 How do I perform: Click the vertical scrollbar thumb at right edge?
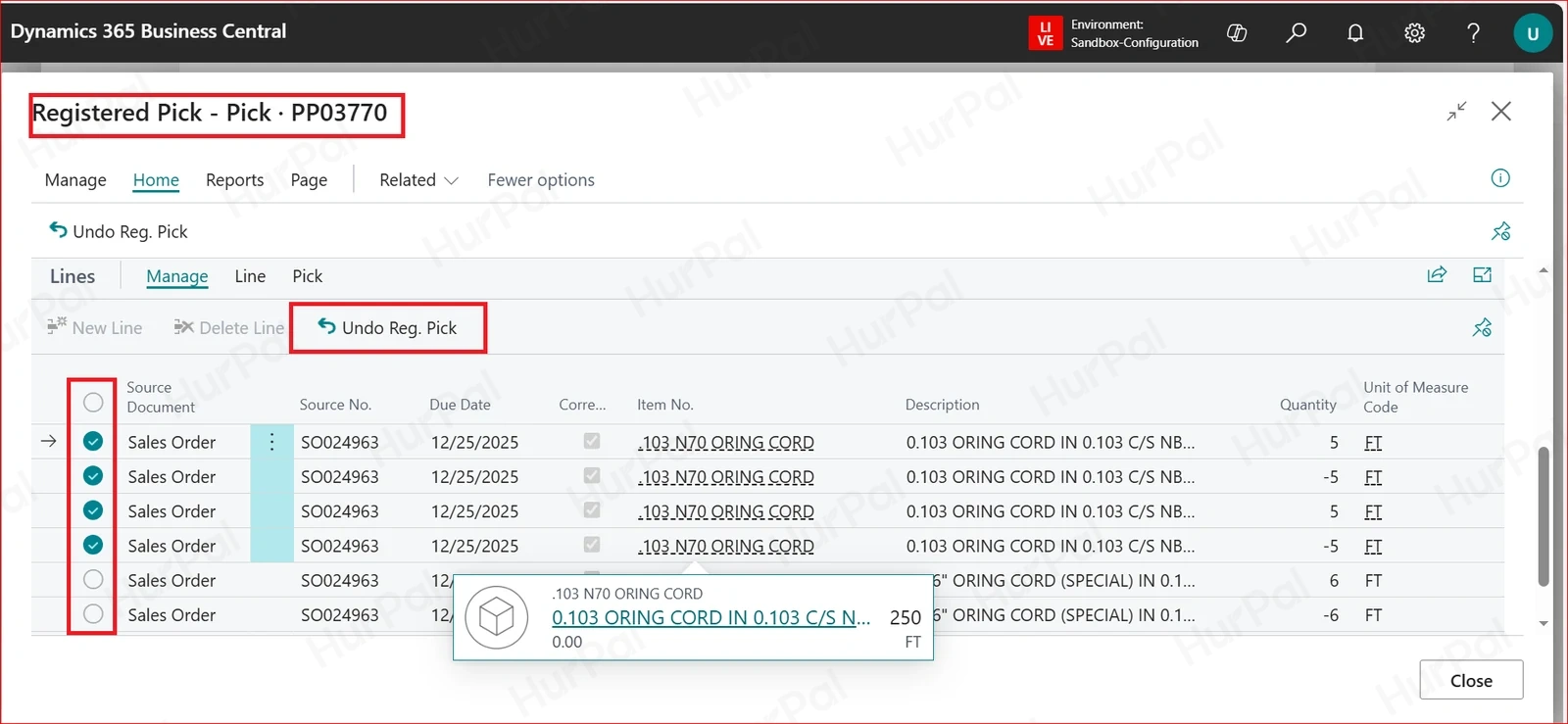pyautogui.click(x=1543, y=515)
